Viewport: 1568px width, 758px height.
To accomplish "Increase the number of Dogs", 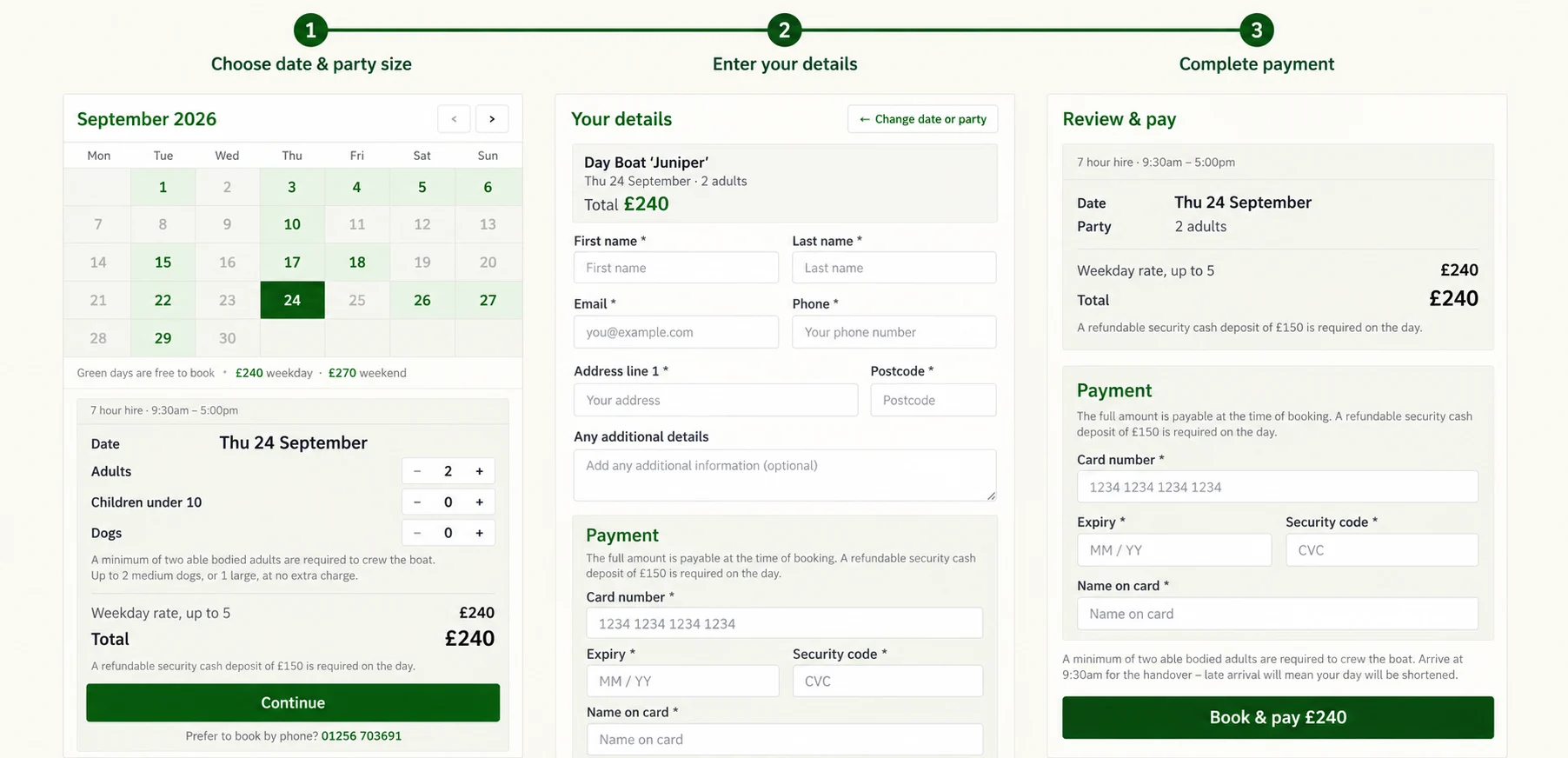I will pyautogui.click(x=479, y=533).
